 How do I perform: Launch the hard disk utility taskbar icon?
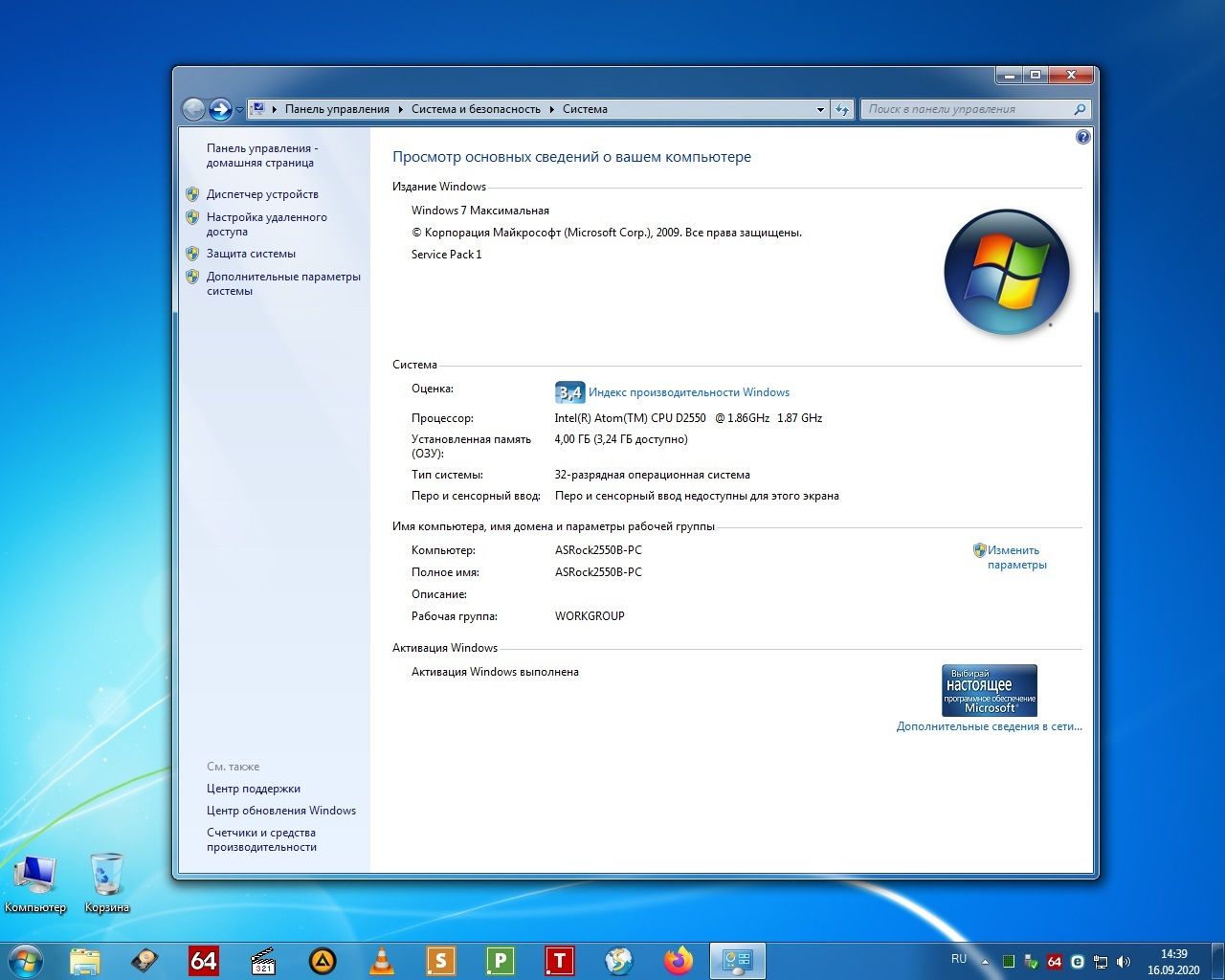(145, 961)
